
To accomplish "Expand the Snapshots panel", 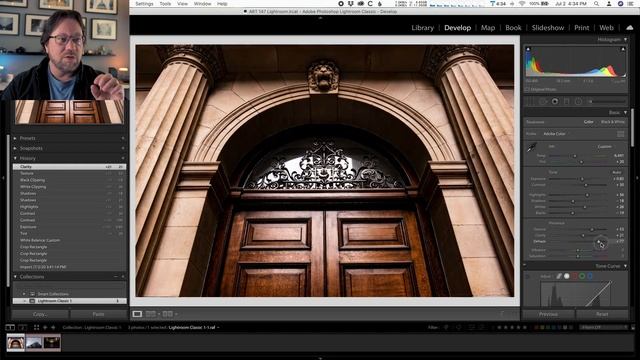I will [15, 148].
